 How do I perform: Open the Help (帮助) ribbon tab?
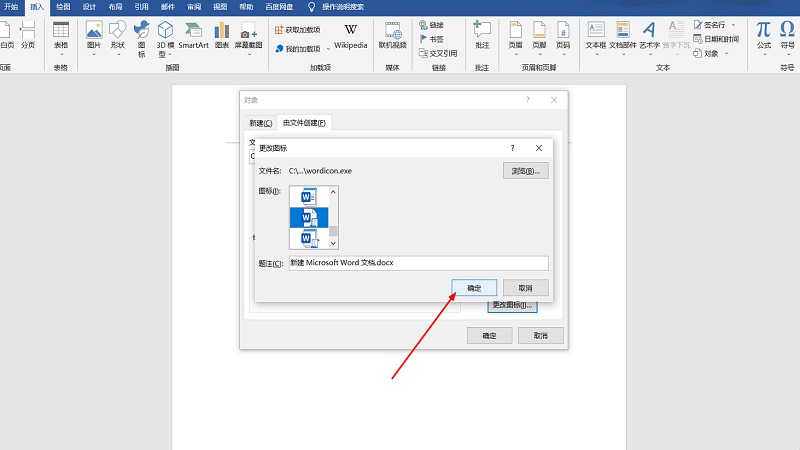[246, 7]
